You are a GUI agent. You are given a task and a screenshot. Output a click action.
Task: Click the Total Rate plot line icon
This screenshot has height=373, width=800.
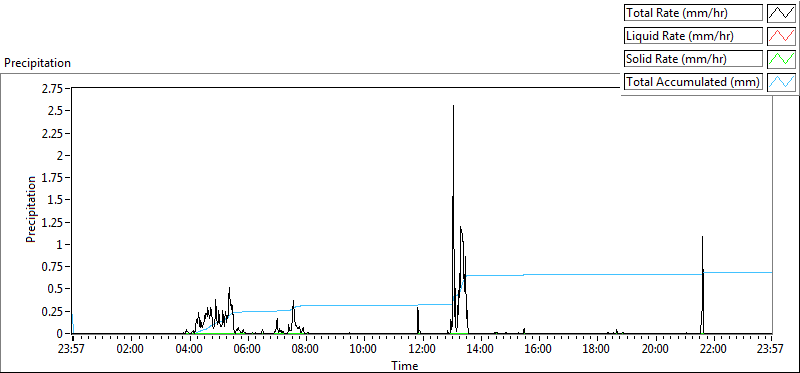(x=782, y=13)
